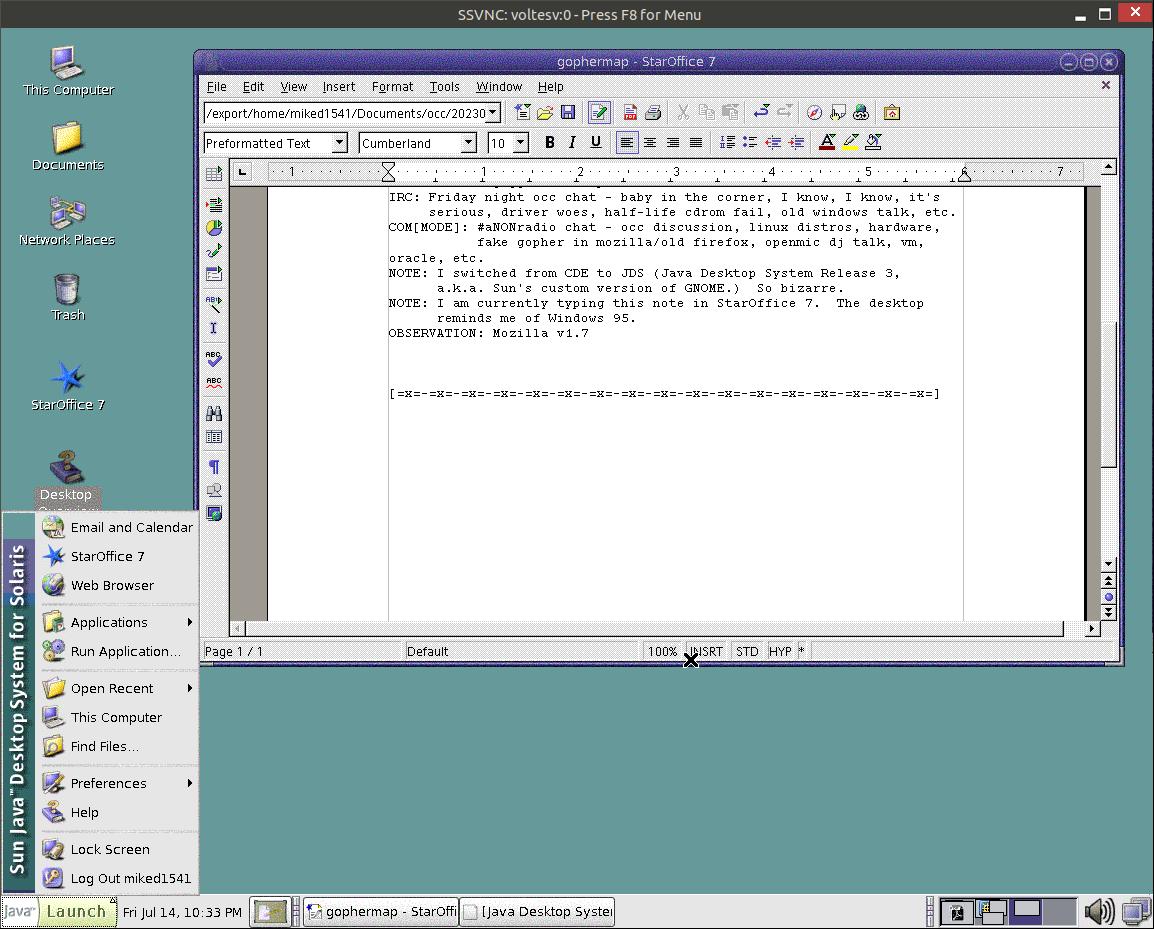Click the file path input field
The height and width of the screenshot is (929, 1154).
click(344, 113)
